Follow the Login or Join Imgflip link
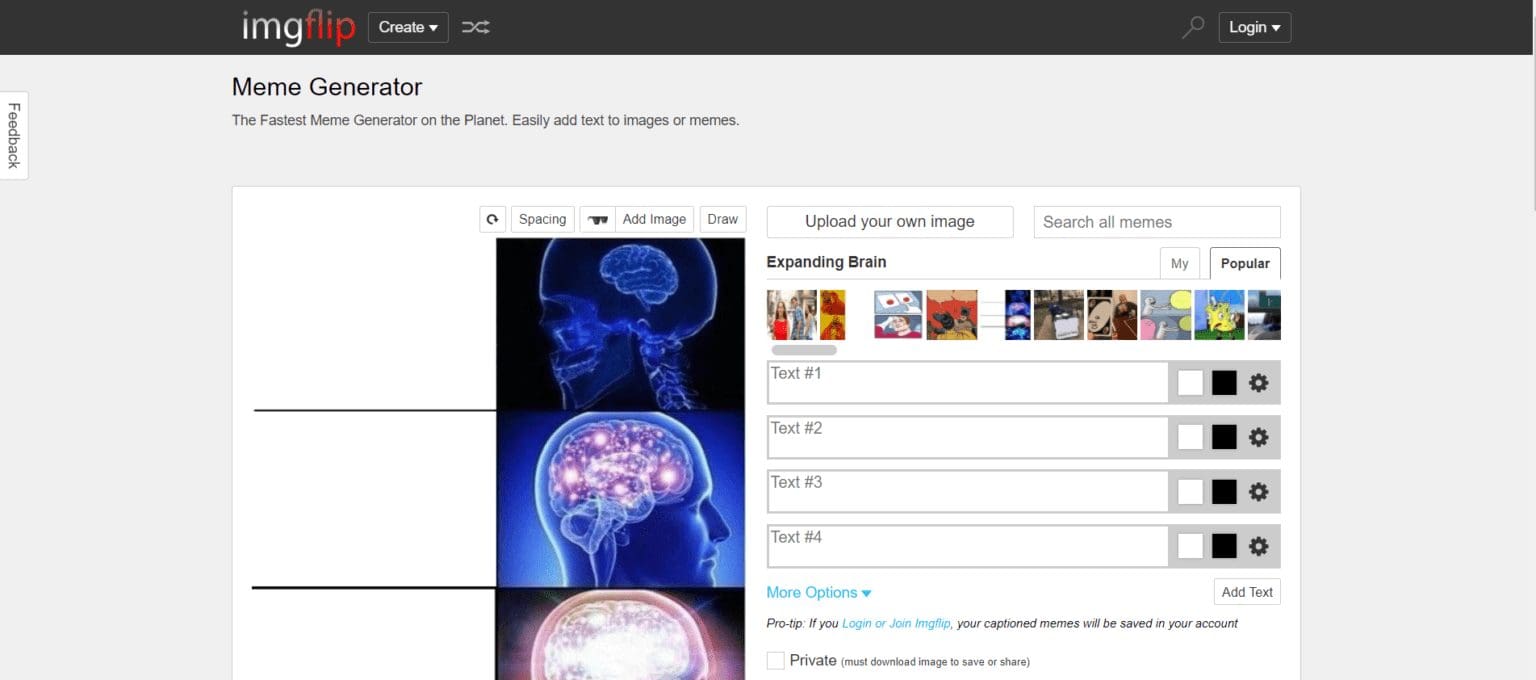1536x680 pixels. pyautogui.click(x=896, y=624)
